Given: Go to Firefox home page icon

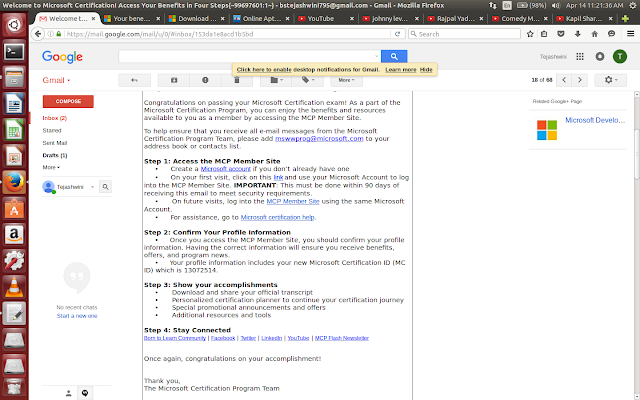Looking at the screenshot, I should tap(594, 34).
